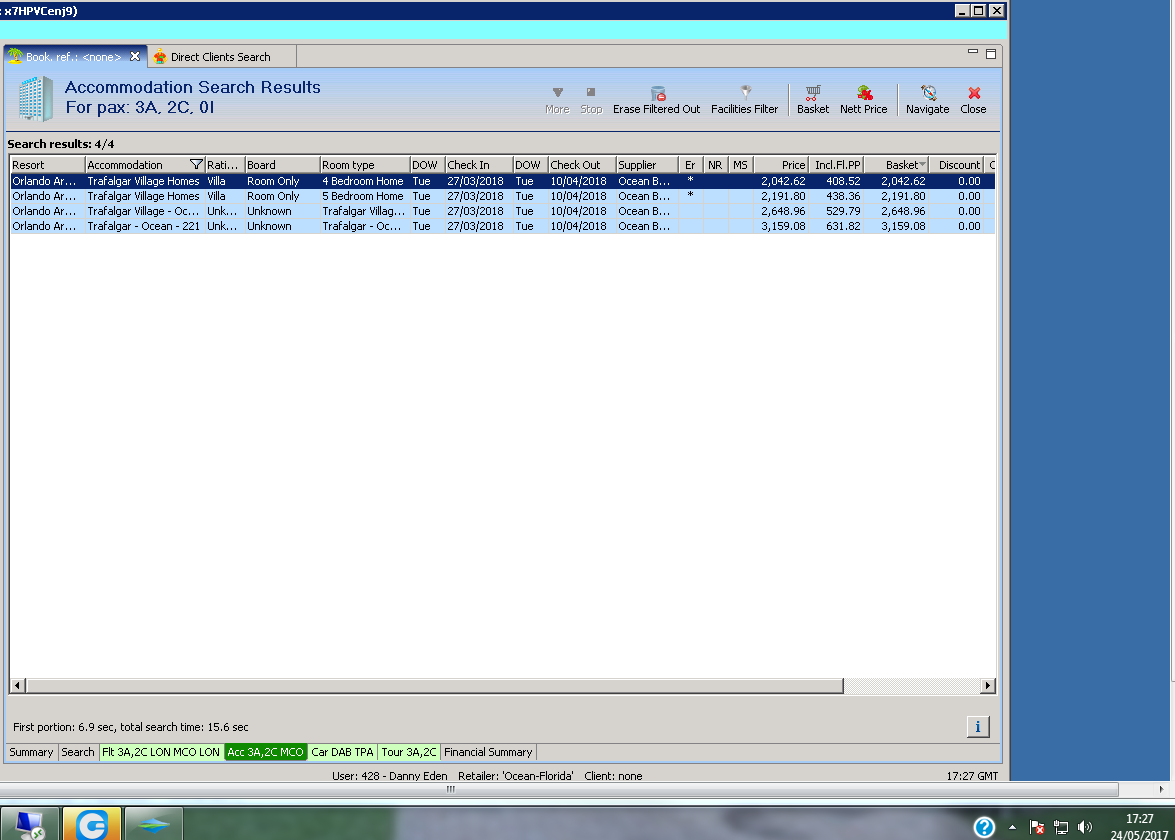Sort by Room type column header

coord(365,165)
